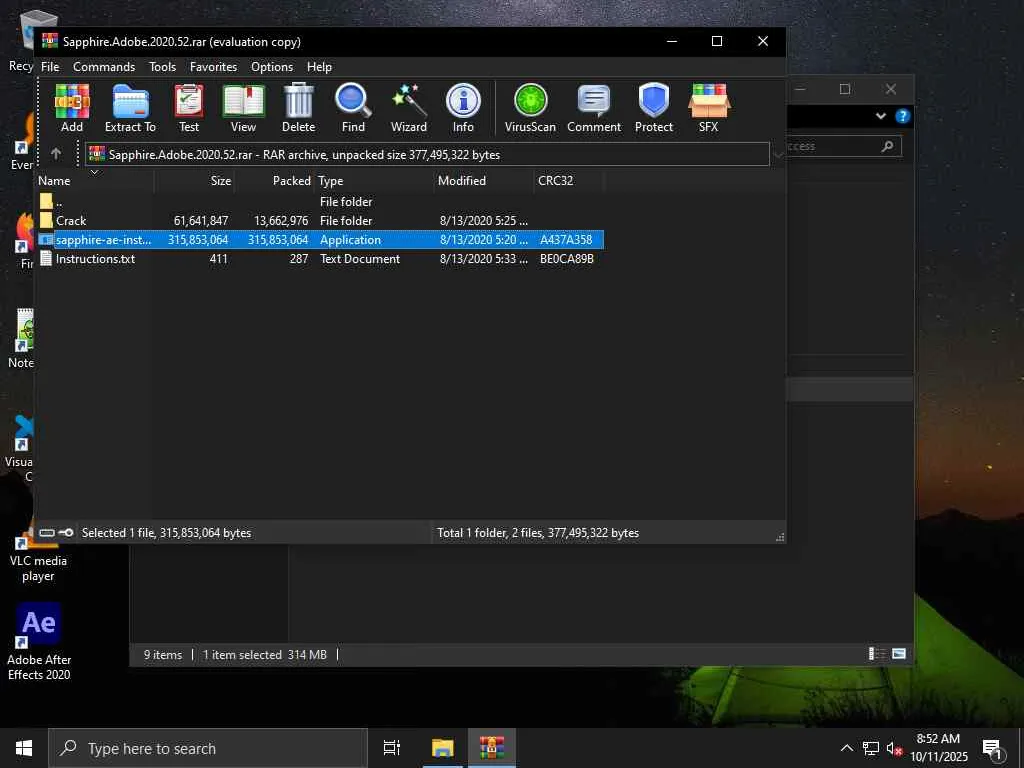Open the Options menu

272,67
